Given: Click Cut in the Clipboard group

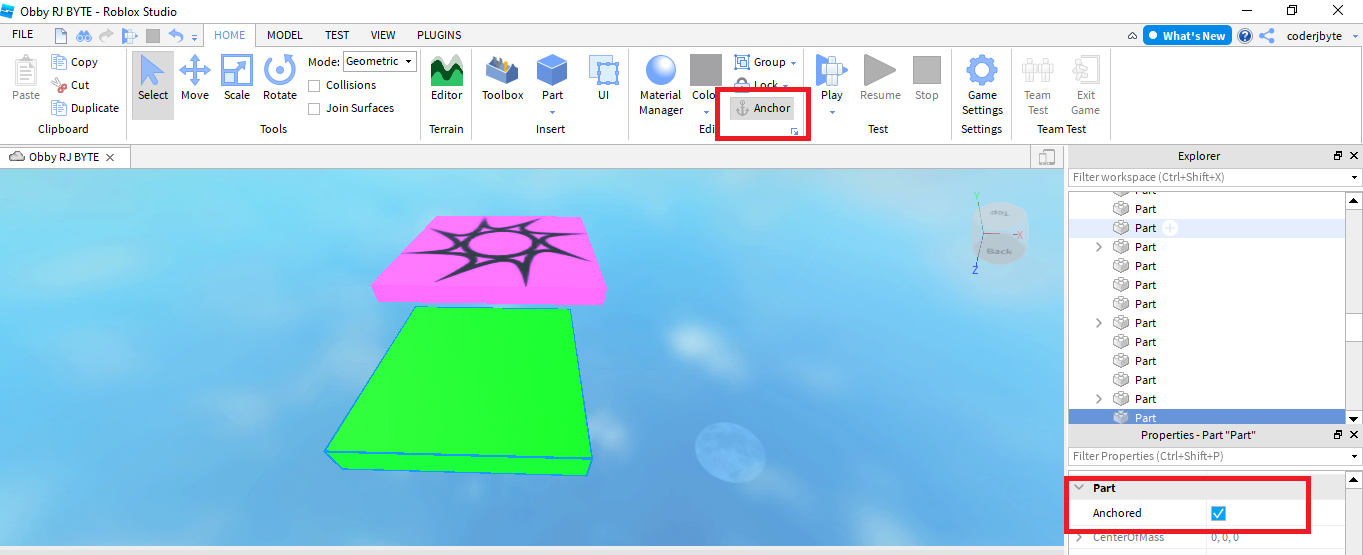Looking at the screenshot, I should (x=71, y=85).
